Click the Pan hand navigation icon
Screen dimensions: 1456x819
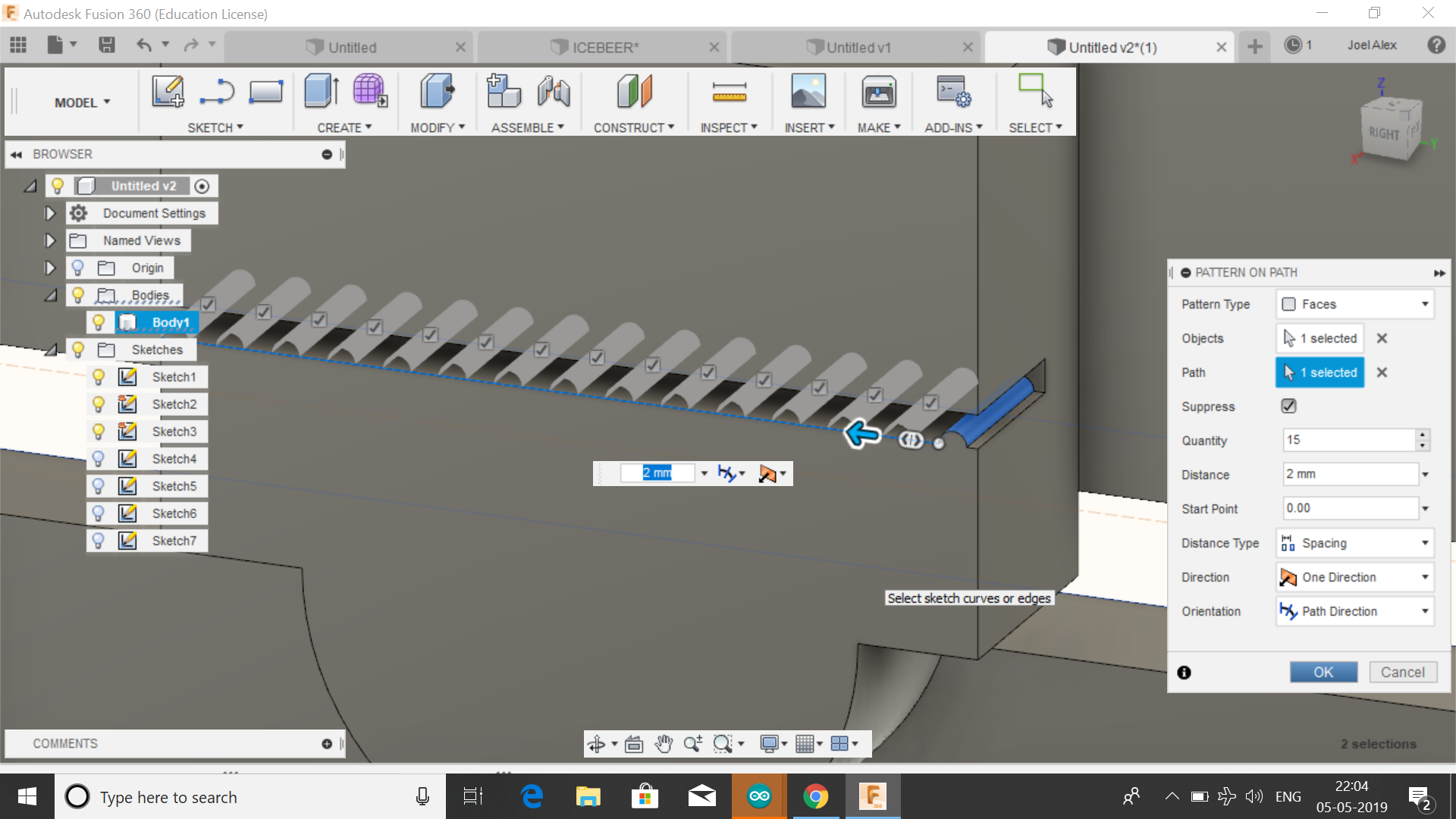pos(664,744)
